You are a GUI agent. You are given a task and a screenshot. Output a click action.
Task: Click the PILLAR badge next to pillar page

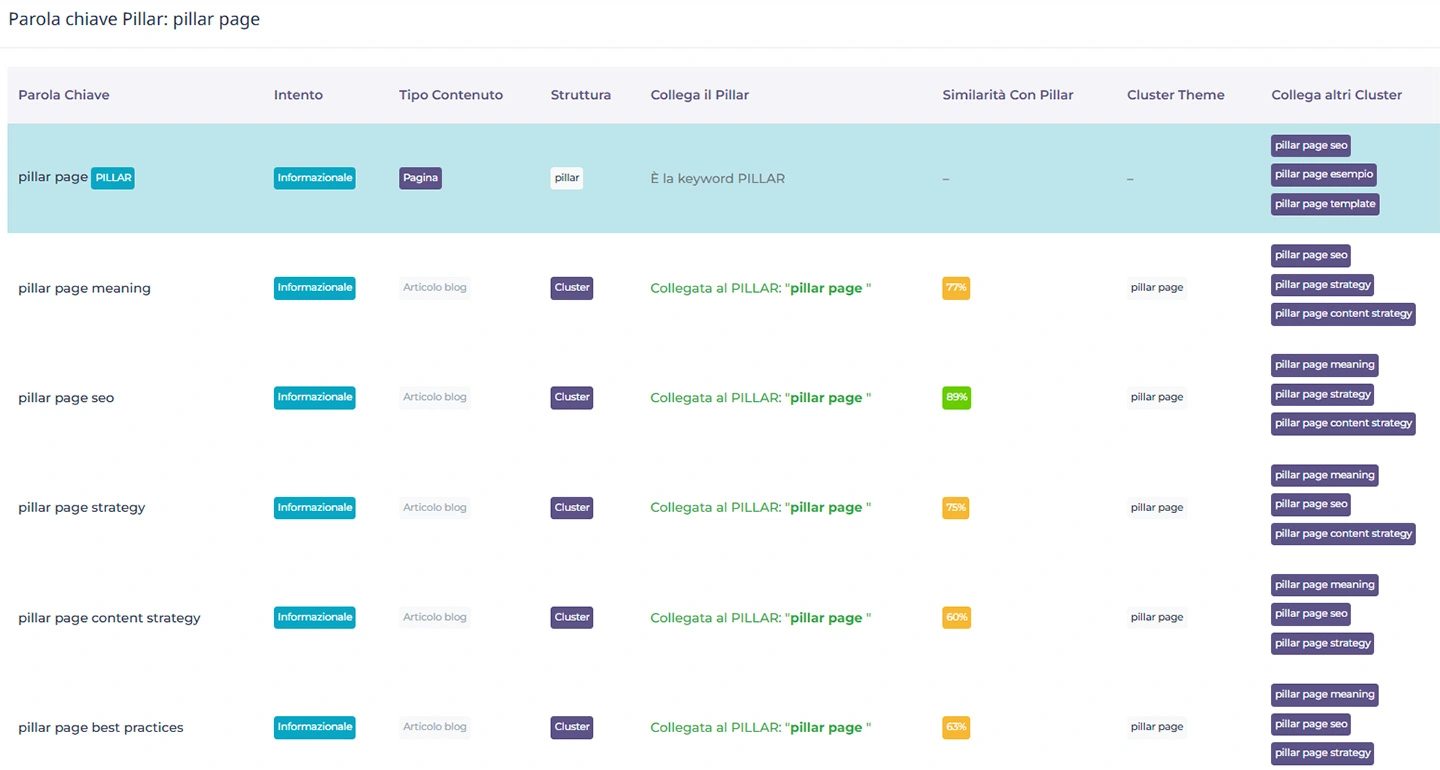(113, 178)
